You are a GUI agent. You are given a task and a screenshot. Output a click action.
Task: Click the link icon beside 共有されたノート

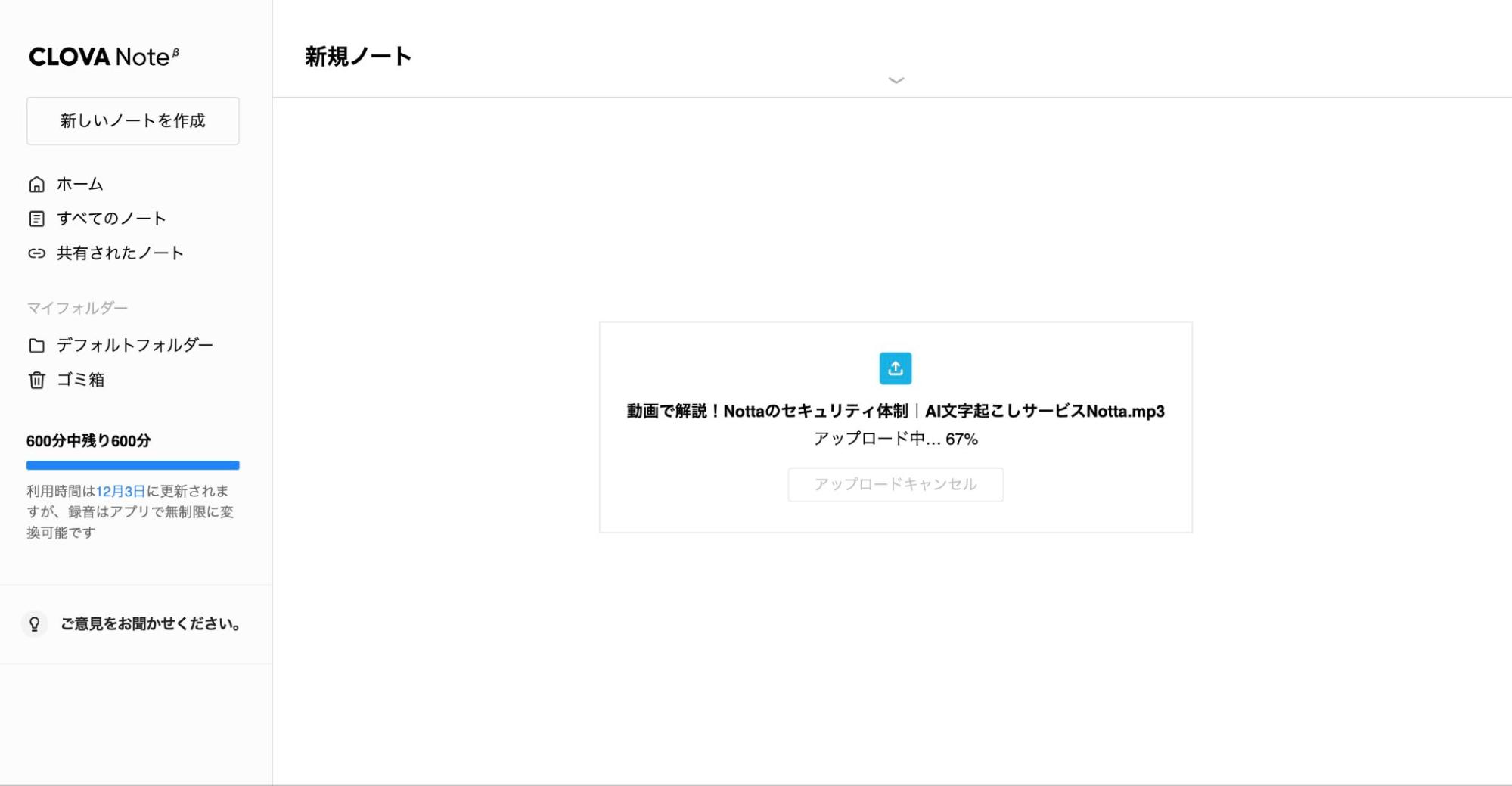click(x=36, y=253)
